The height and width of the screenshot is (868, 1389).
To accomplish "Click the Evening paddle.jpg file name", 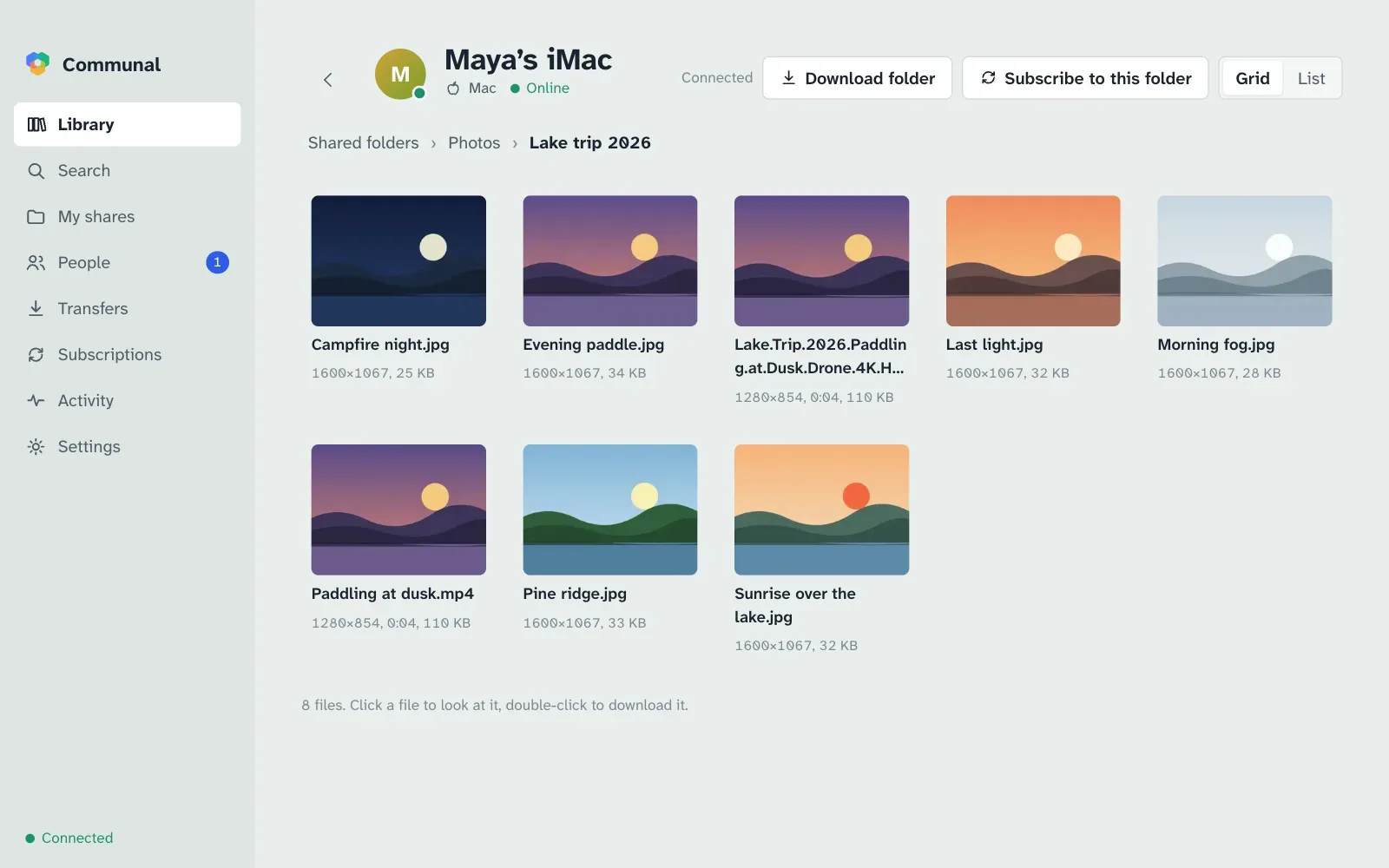I will pos(593,345).
